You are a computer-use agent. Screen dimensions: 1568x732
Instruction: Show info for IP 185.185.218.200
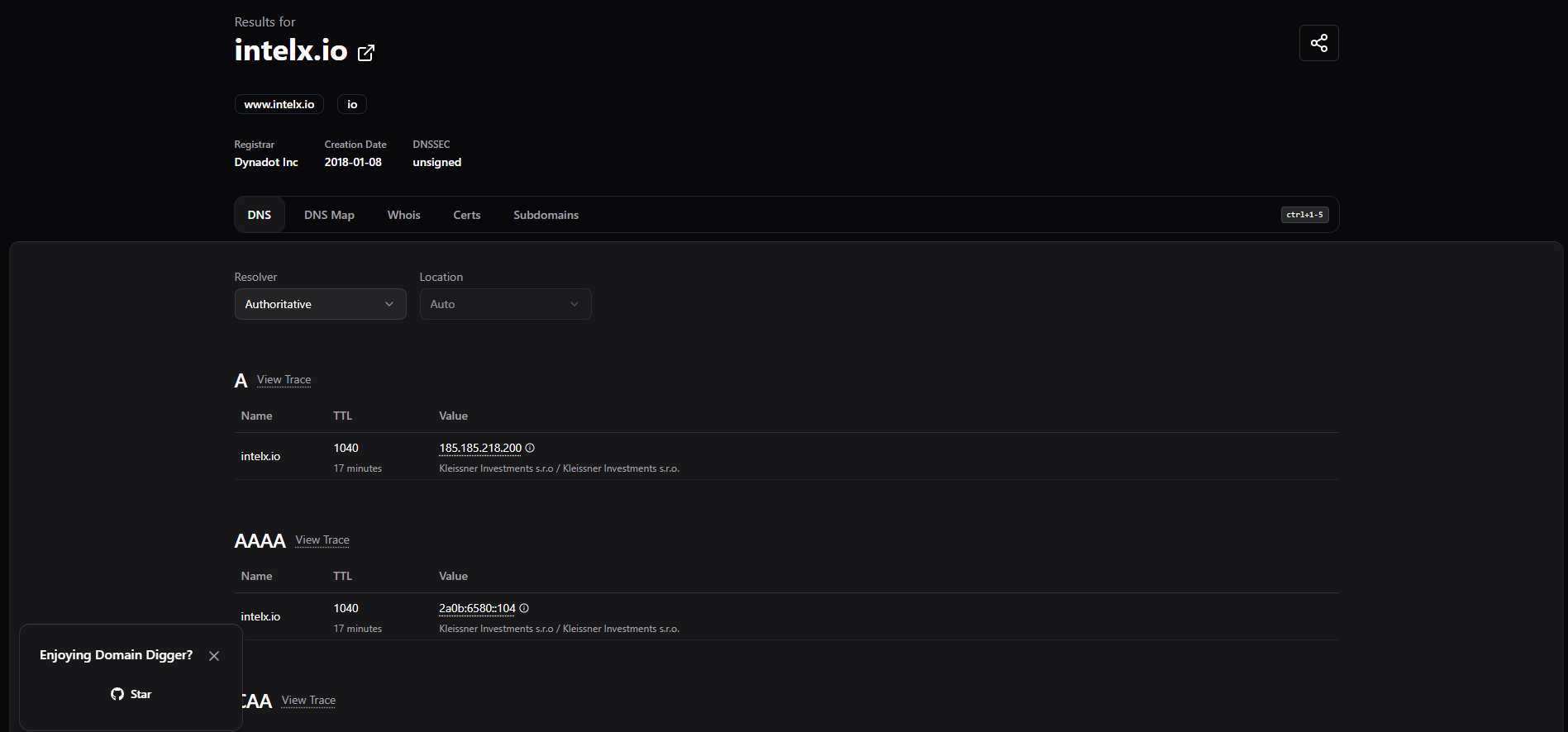pyautogui.click(x=530, y=448)
